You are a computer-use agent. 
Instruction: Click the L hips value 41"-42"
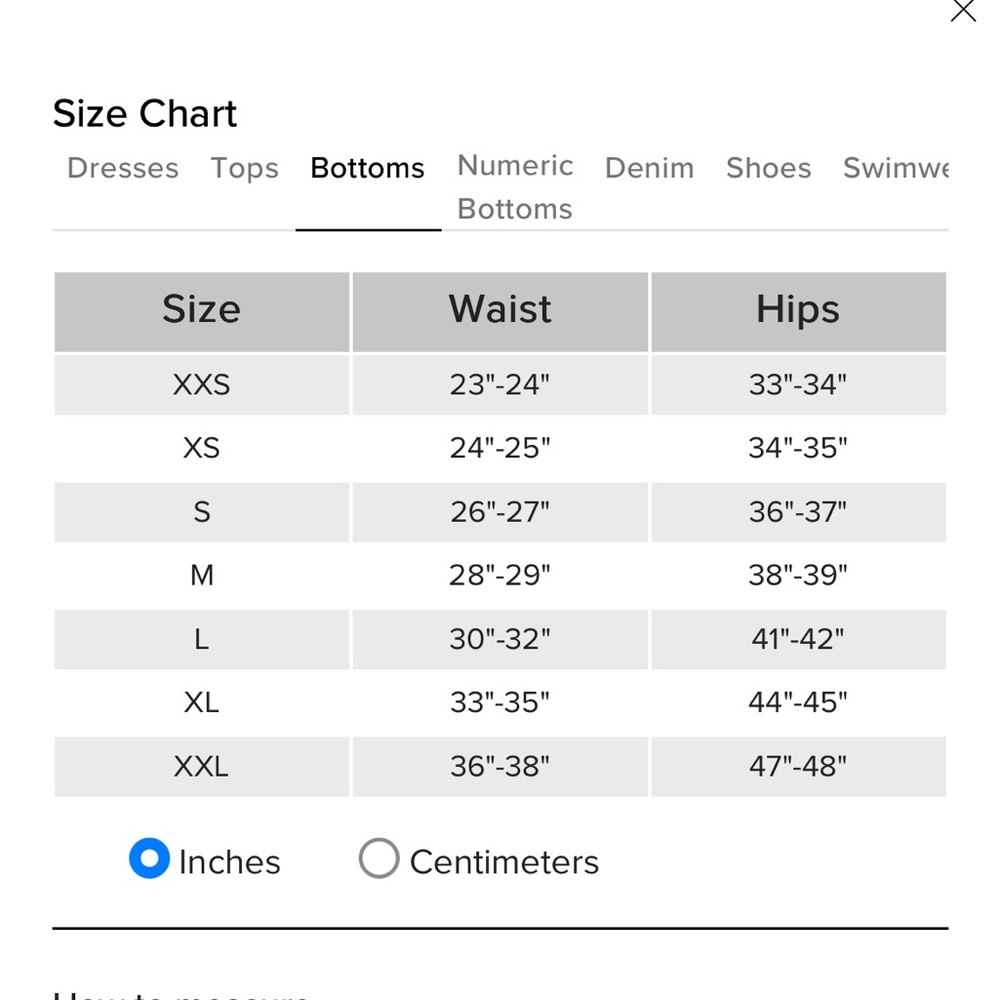pos(798,639)
